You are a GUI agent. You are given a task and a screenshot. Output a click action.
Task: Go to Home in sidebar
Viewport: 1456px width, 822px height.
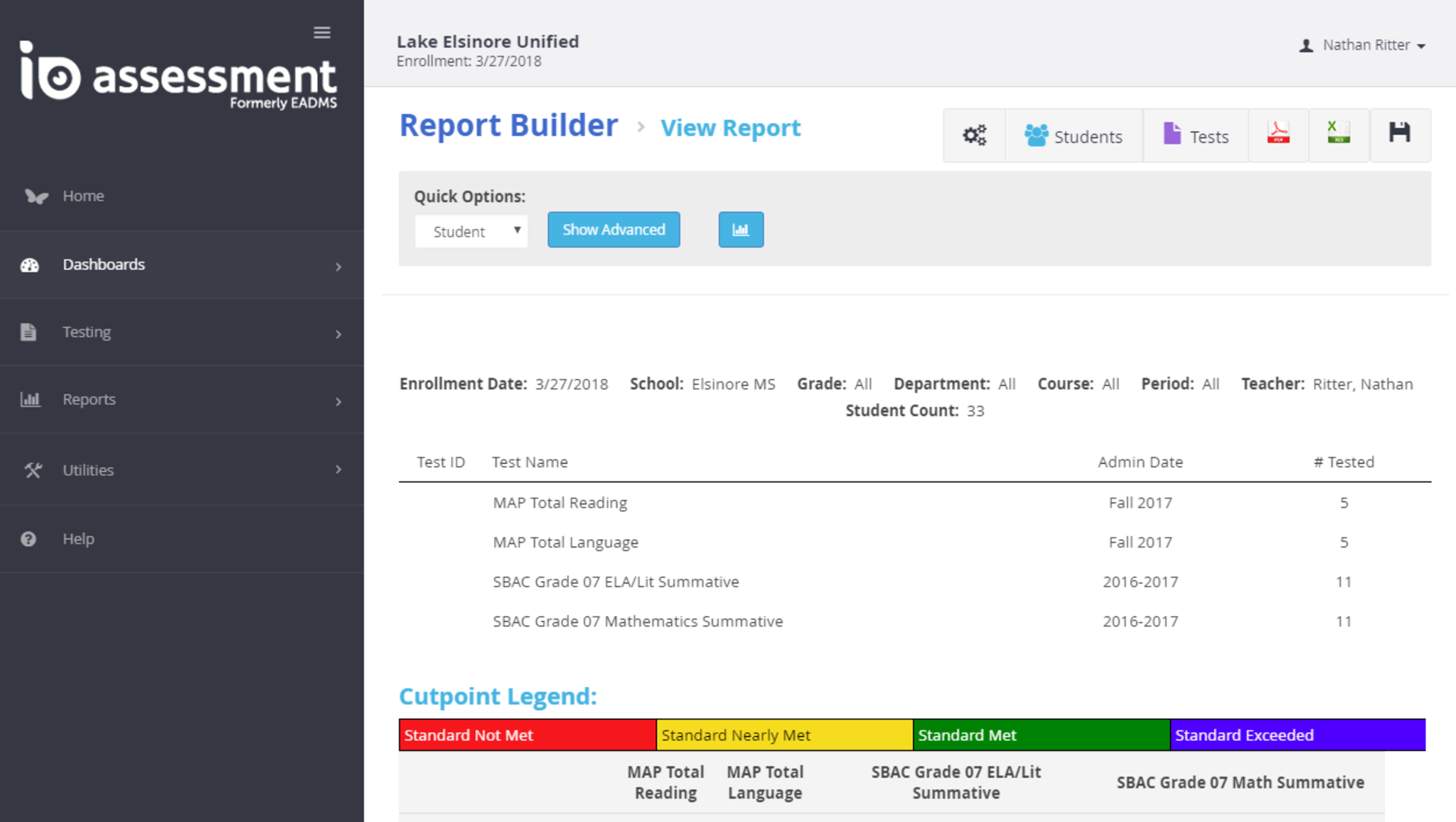[x=82, y=196]
